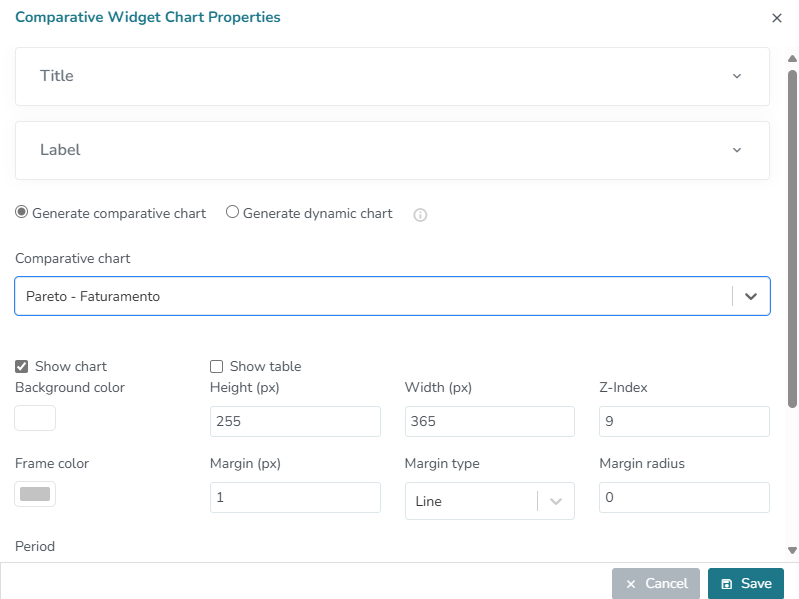The height and width of the screenshot is (599, 799).
Task: Enable the Show table checkbox
Action: 217,366
